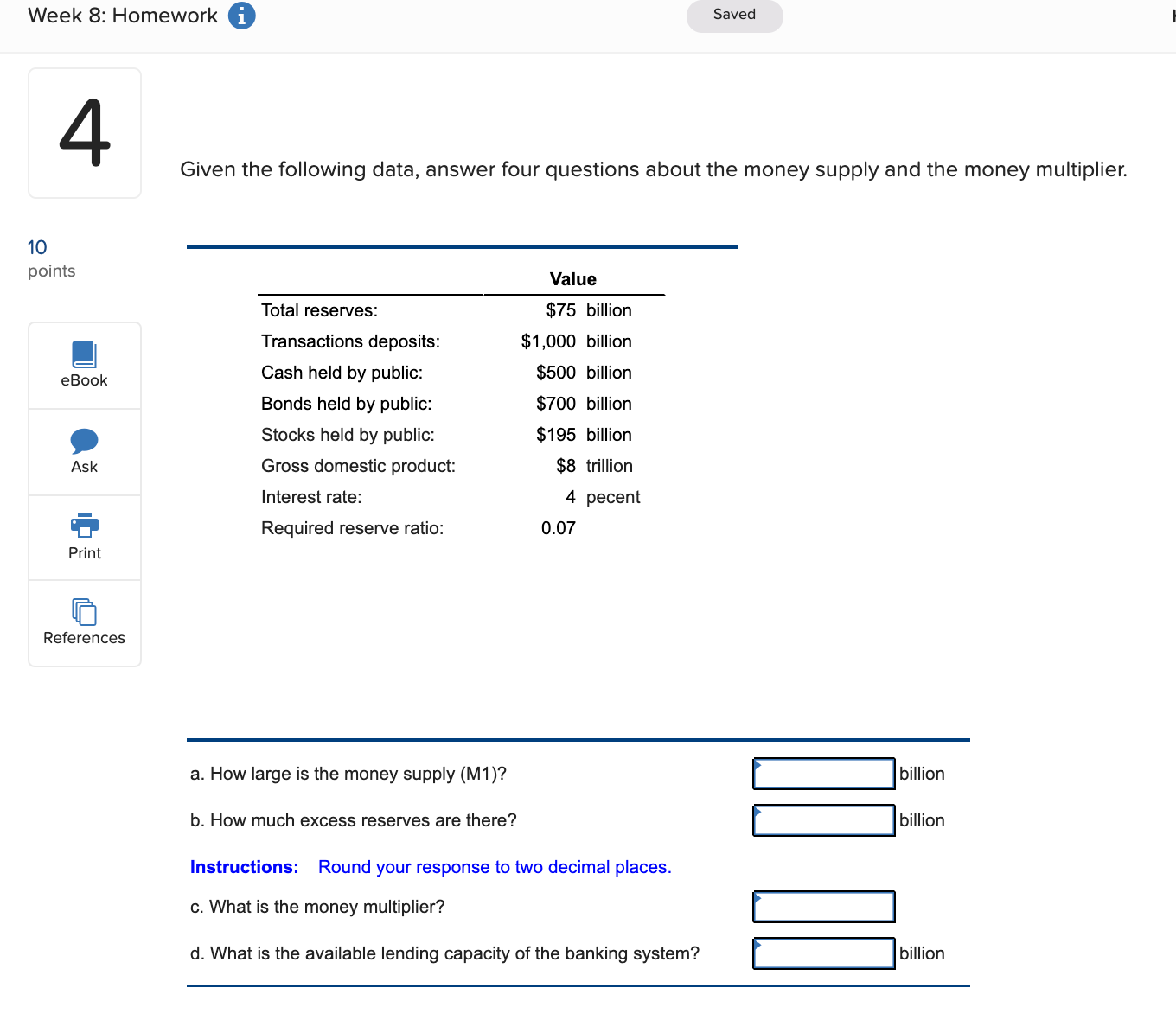Click blue corner marker in multiplier answer field
This screenshot has height=1020, width=1176.
point(757,896)
